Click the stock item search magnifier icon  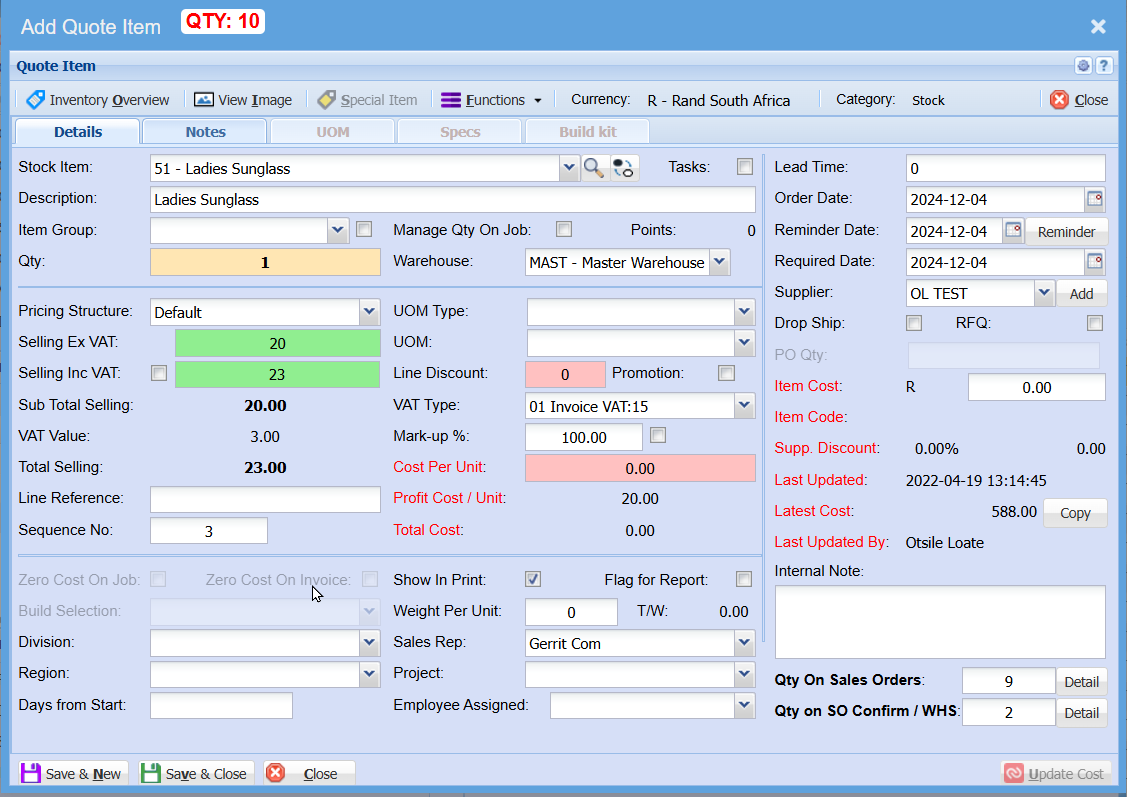pyautogui.click(x=595, y=168)
